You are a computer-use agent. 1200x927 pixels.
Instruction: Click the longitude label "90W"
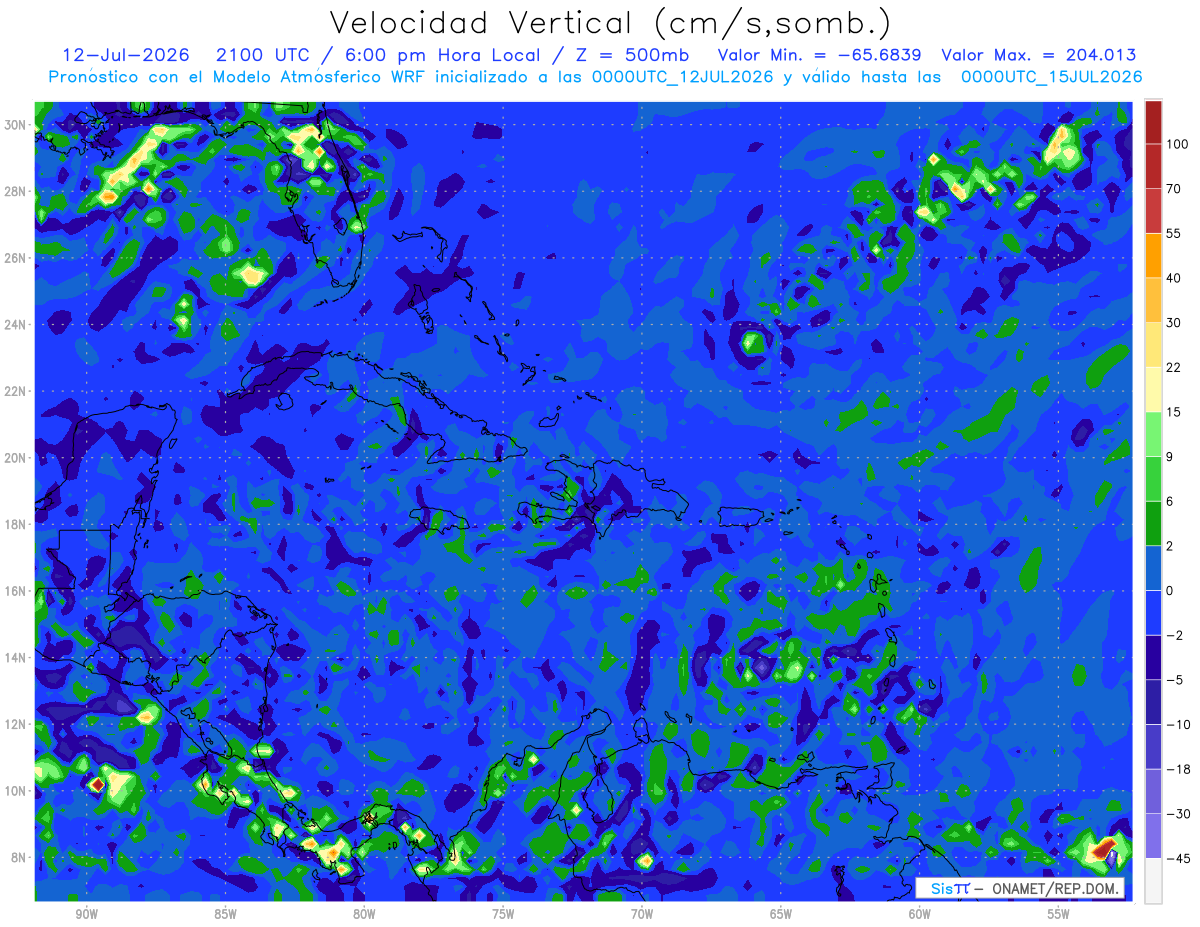pos(86,914)
